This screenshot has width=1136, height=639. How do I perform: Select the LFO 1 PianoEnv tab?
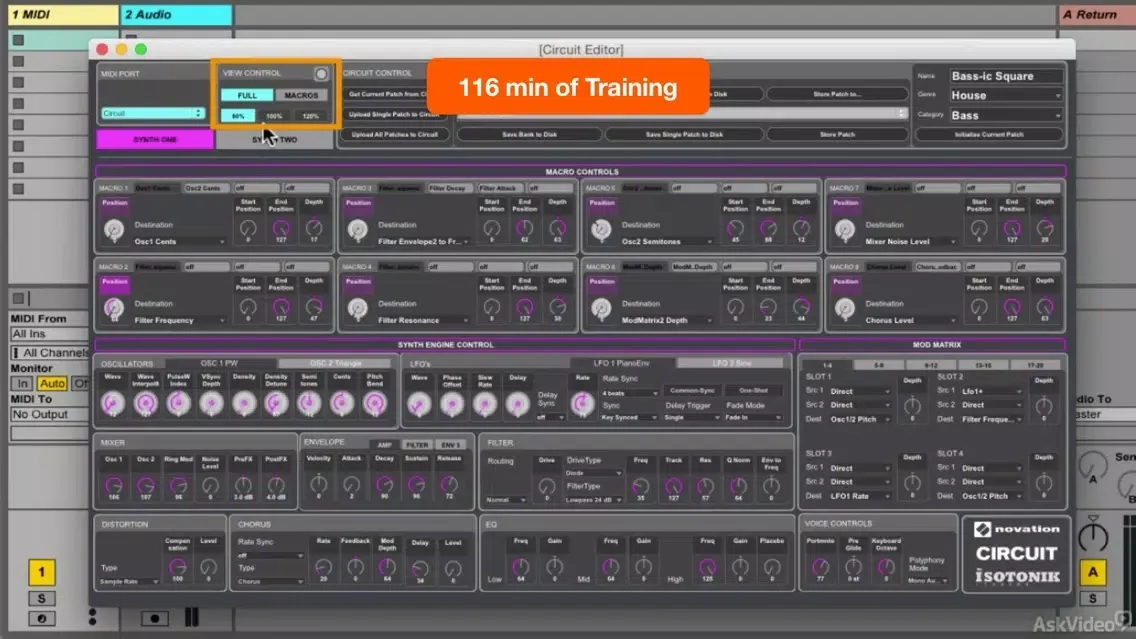click(622, 363)
